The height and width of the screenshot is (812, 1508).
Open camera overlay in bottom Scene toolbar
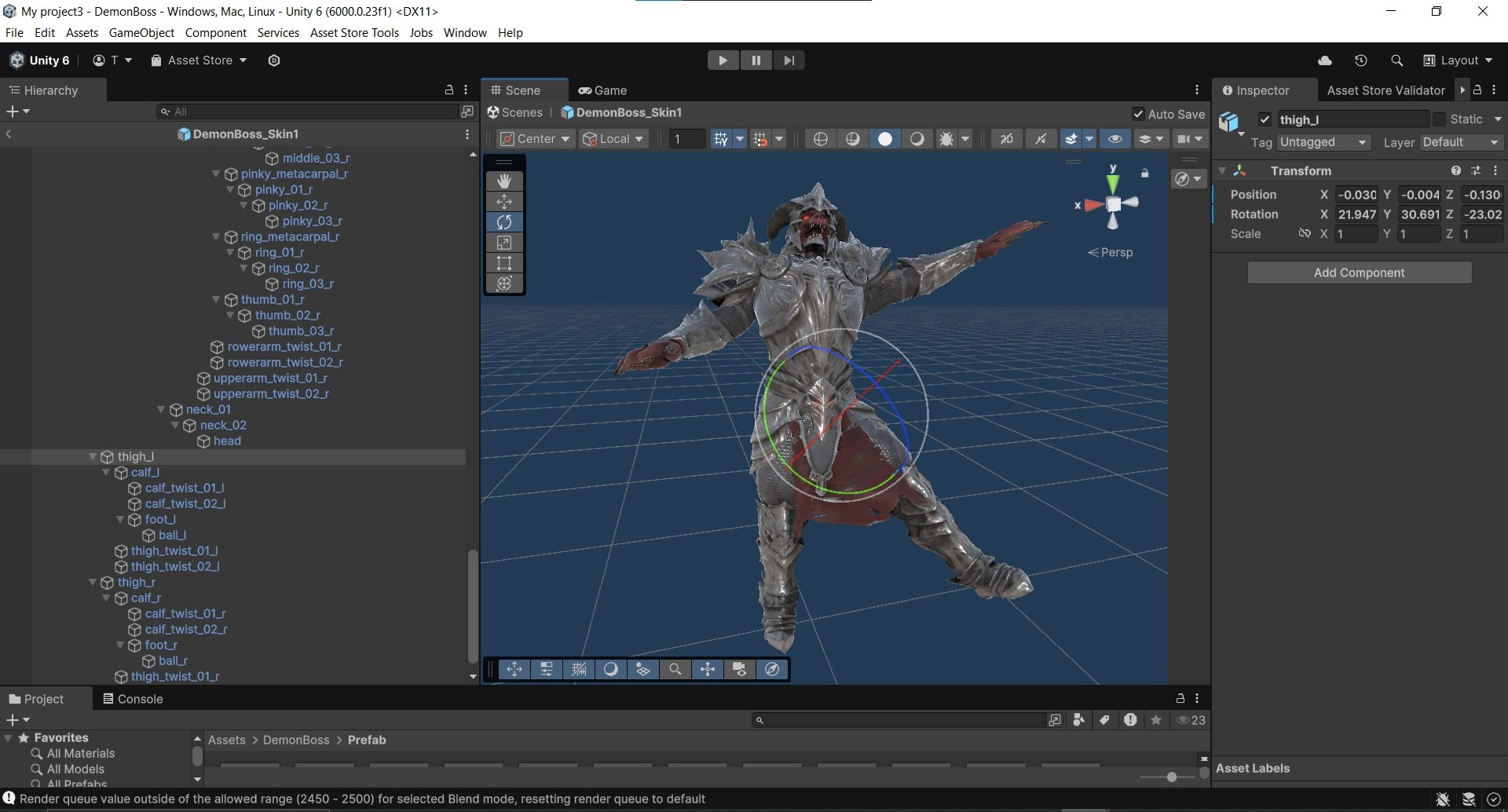739,669
